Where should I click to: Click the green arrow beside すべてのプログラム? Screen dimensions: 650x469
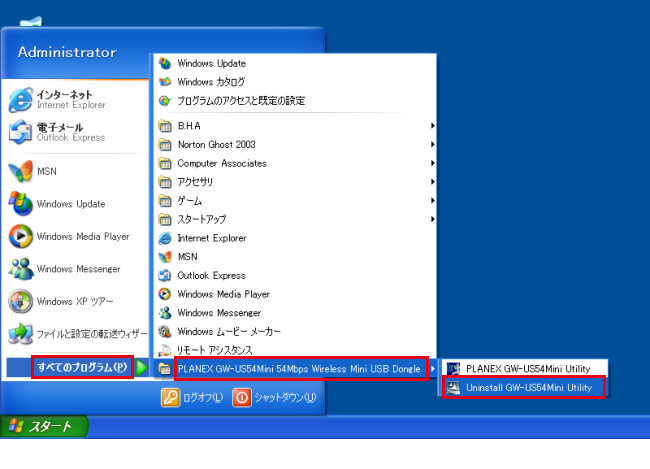coord(142,367)
